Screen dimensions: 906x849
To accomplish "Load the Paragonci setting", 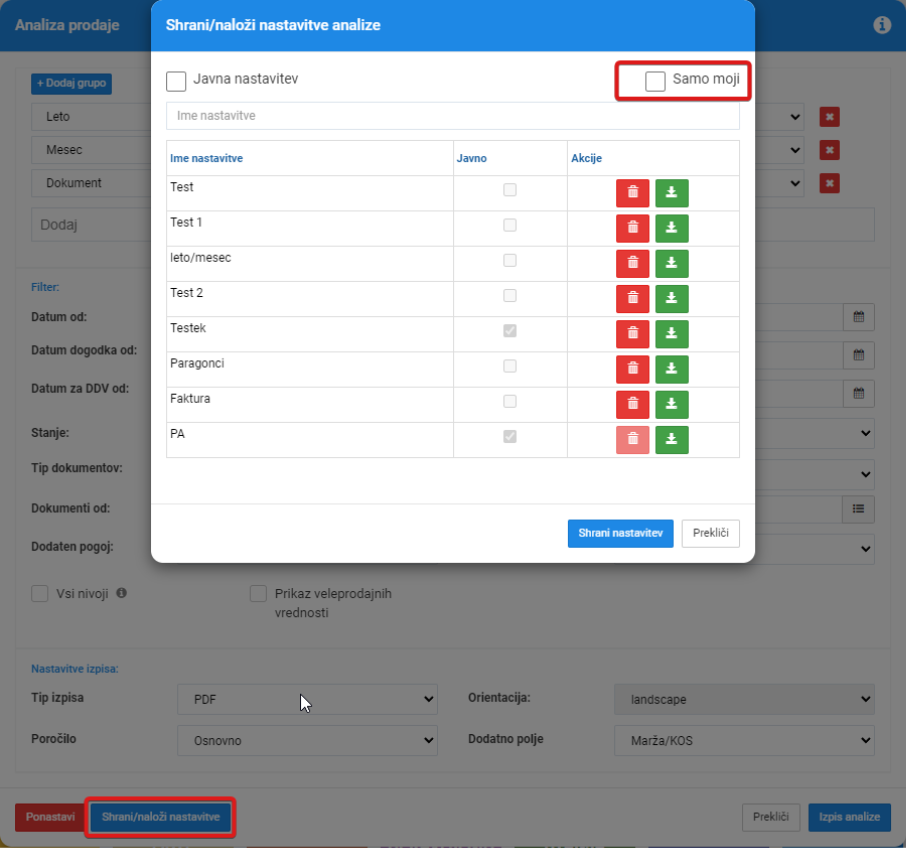I will pyautogui.click(x=671, y=369).
